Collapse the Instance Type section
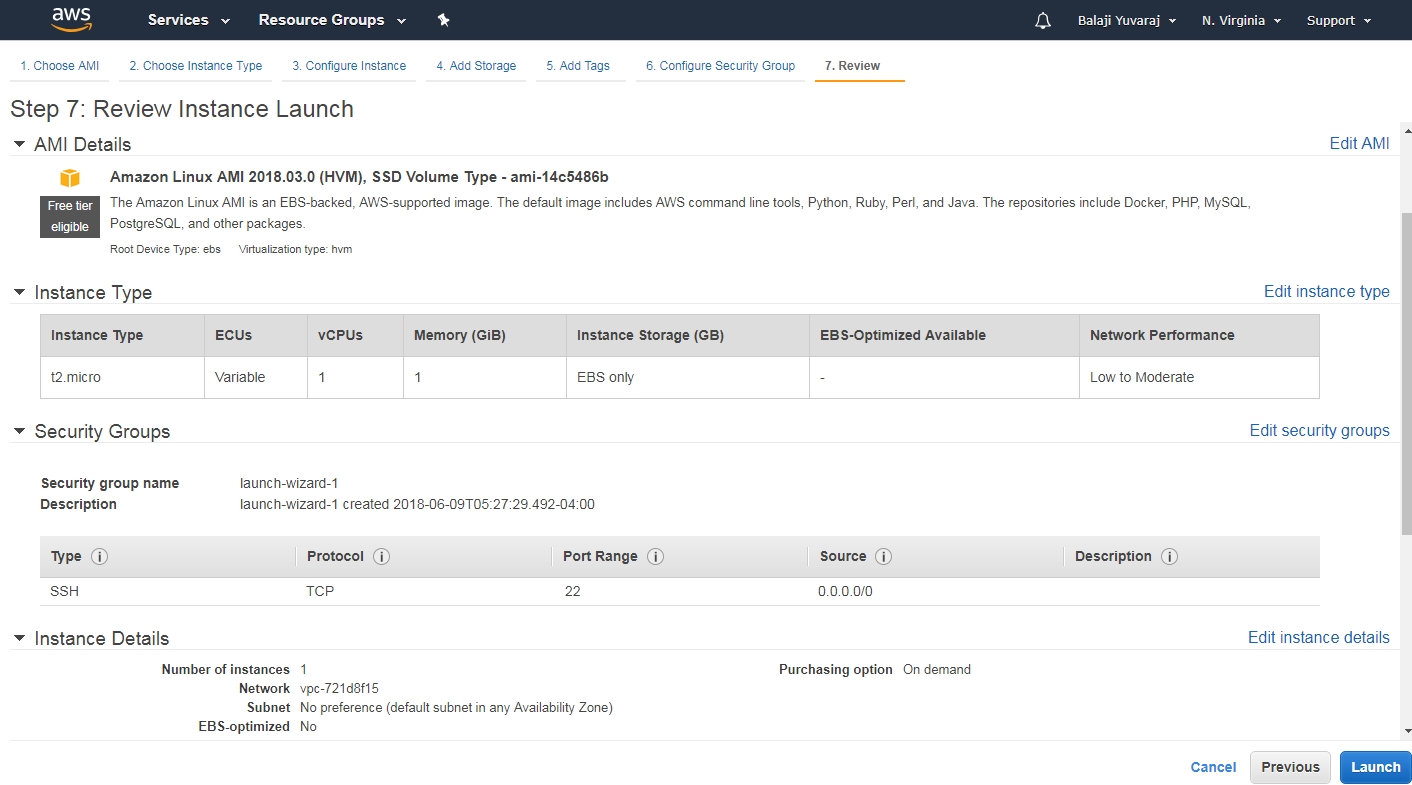Viewport: 1412px width, 785px height. point(19,292)
